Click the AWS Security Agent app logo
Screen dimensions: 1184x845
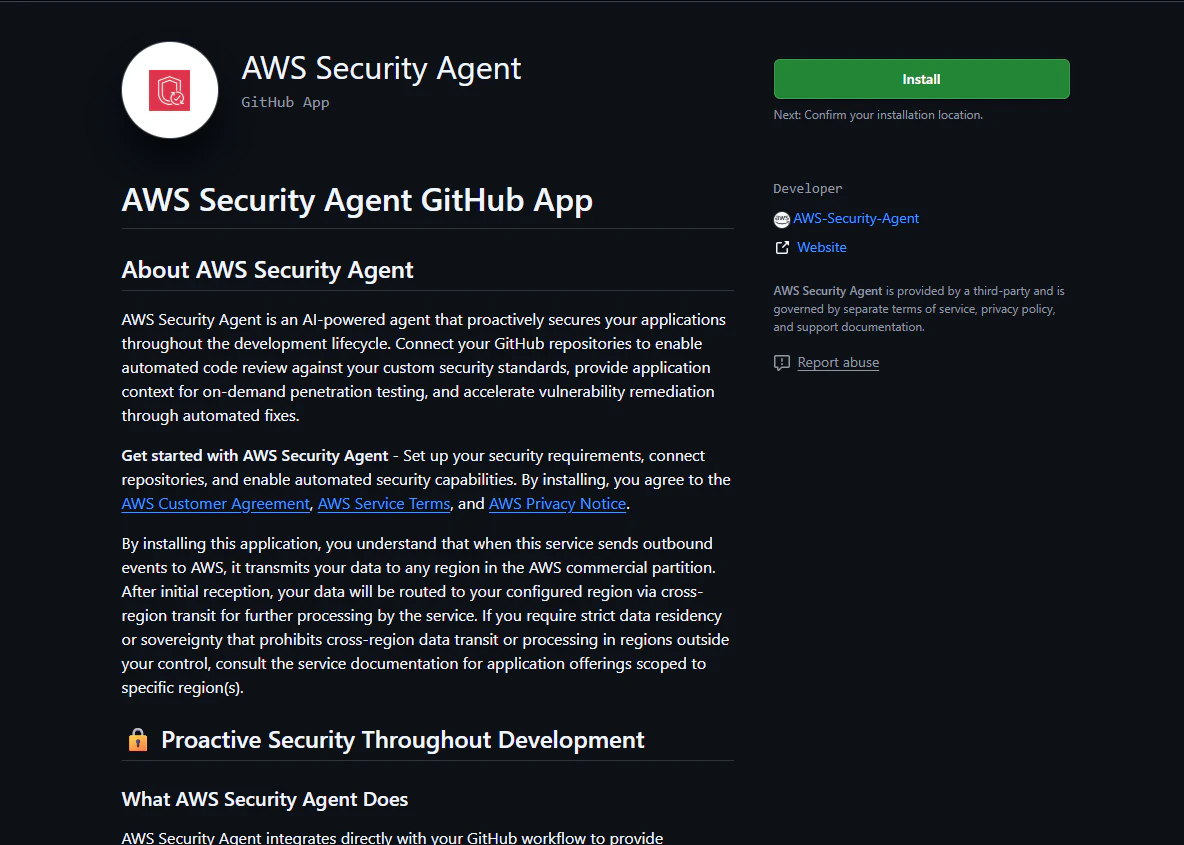click(x=170, y=90)
